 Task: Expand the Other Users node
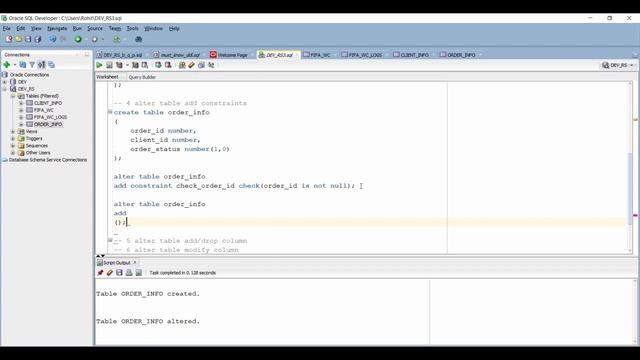(x=13, y=153)
